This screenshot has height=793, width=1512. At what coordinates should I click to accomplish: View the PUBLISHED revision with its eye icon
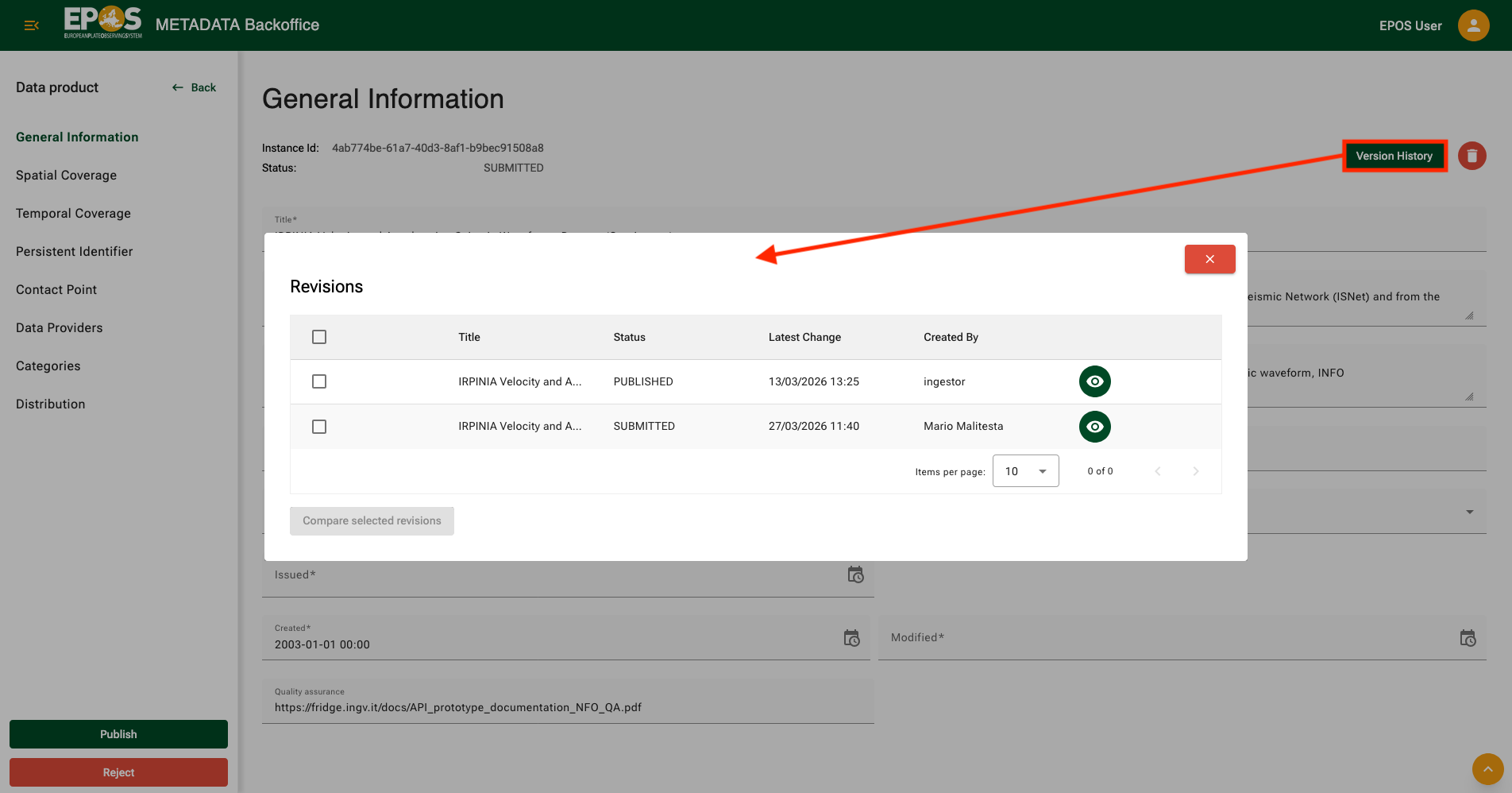point(1094,381)
